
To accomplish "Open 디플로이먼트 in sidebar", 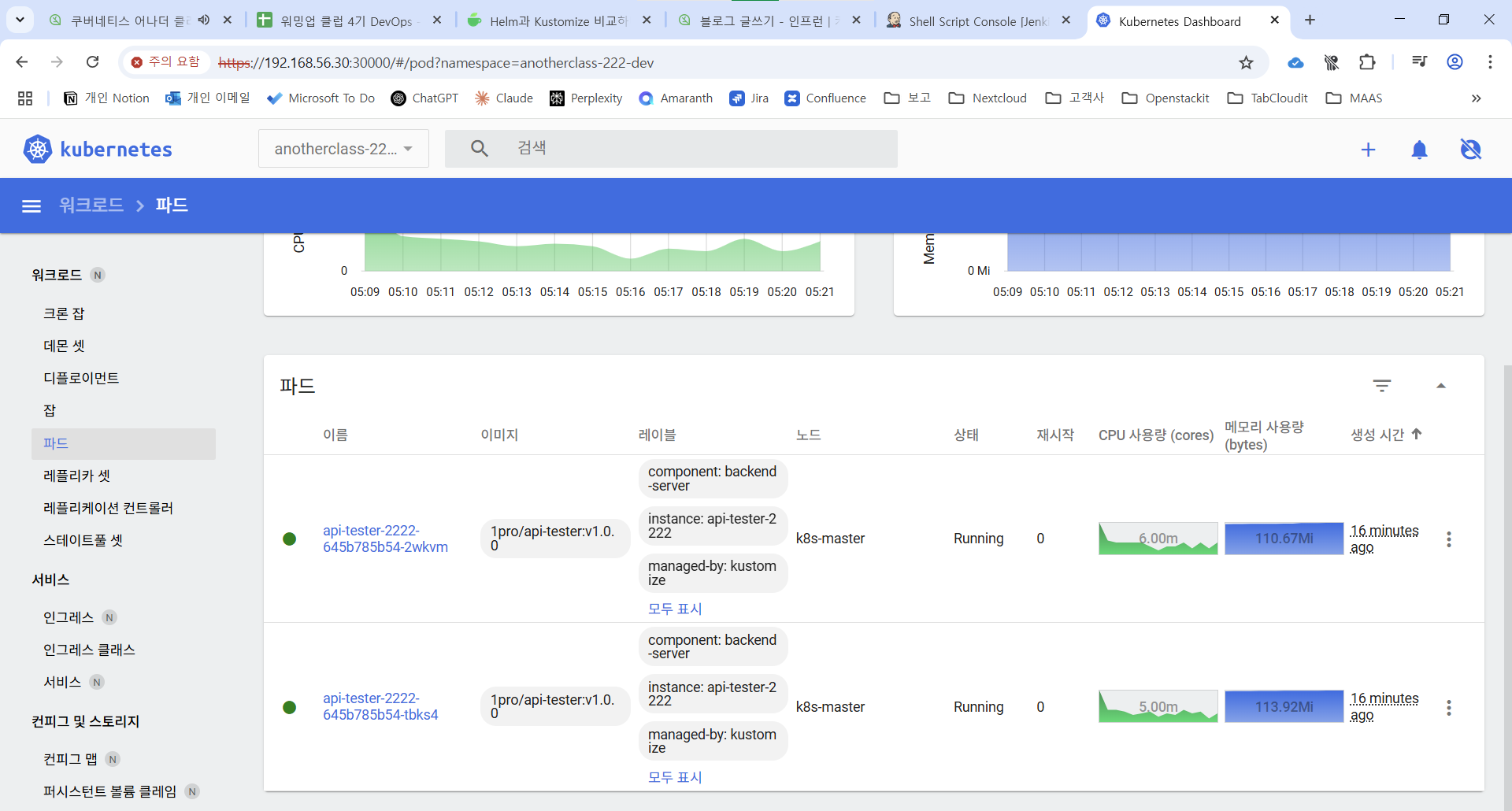I will pyautogui.click(x=81, y=378).
